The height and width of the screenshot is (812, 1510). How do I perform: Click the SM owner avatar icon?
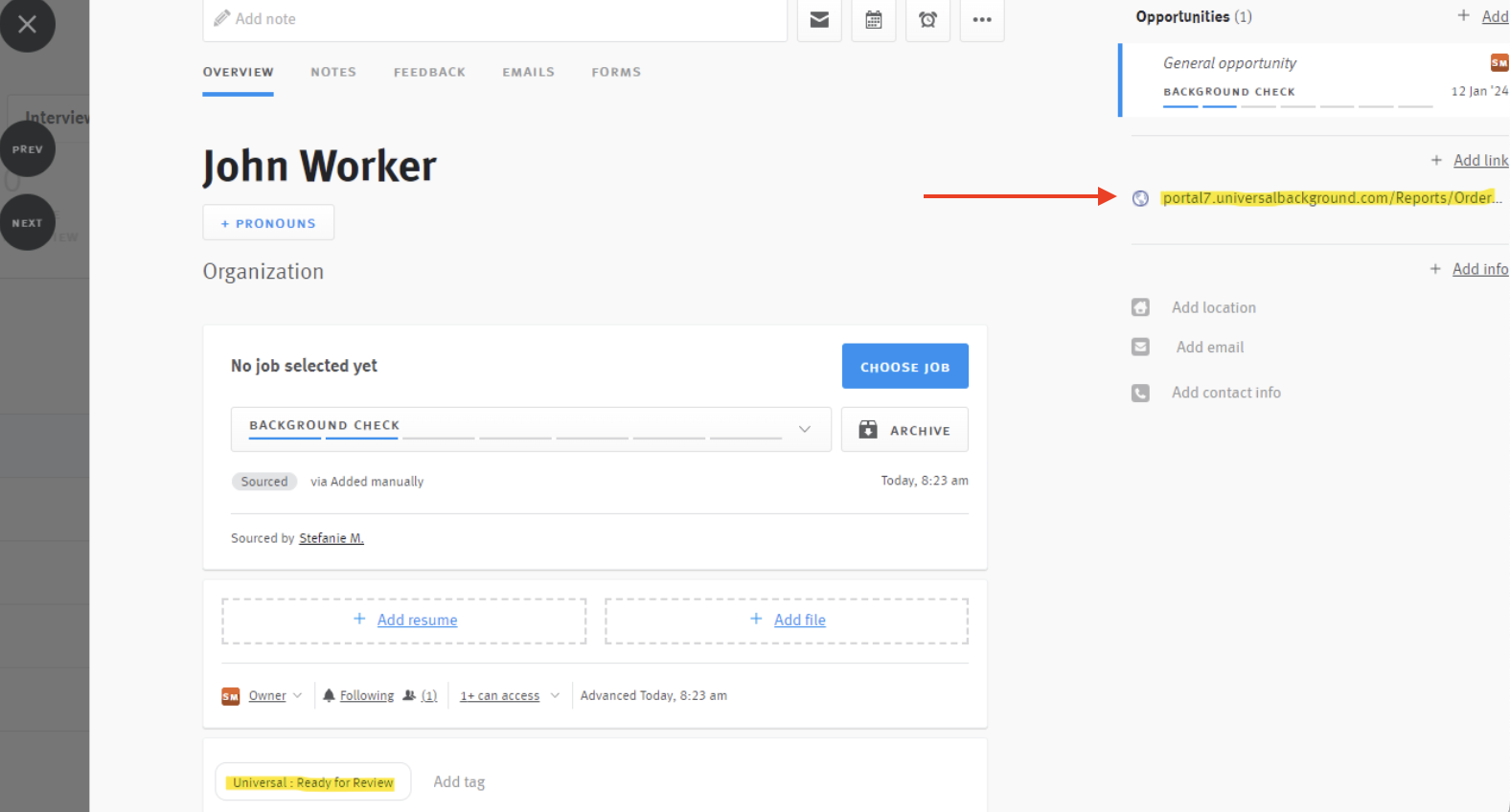coord(230,696)
